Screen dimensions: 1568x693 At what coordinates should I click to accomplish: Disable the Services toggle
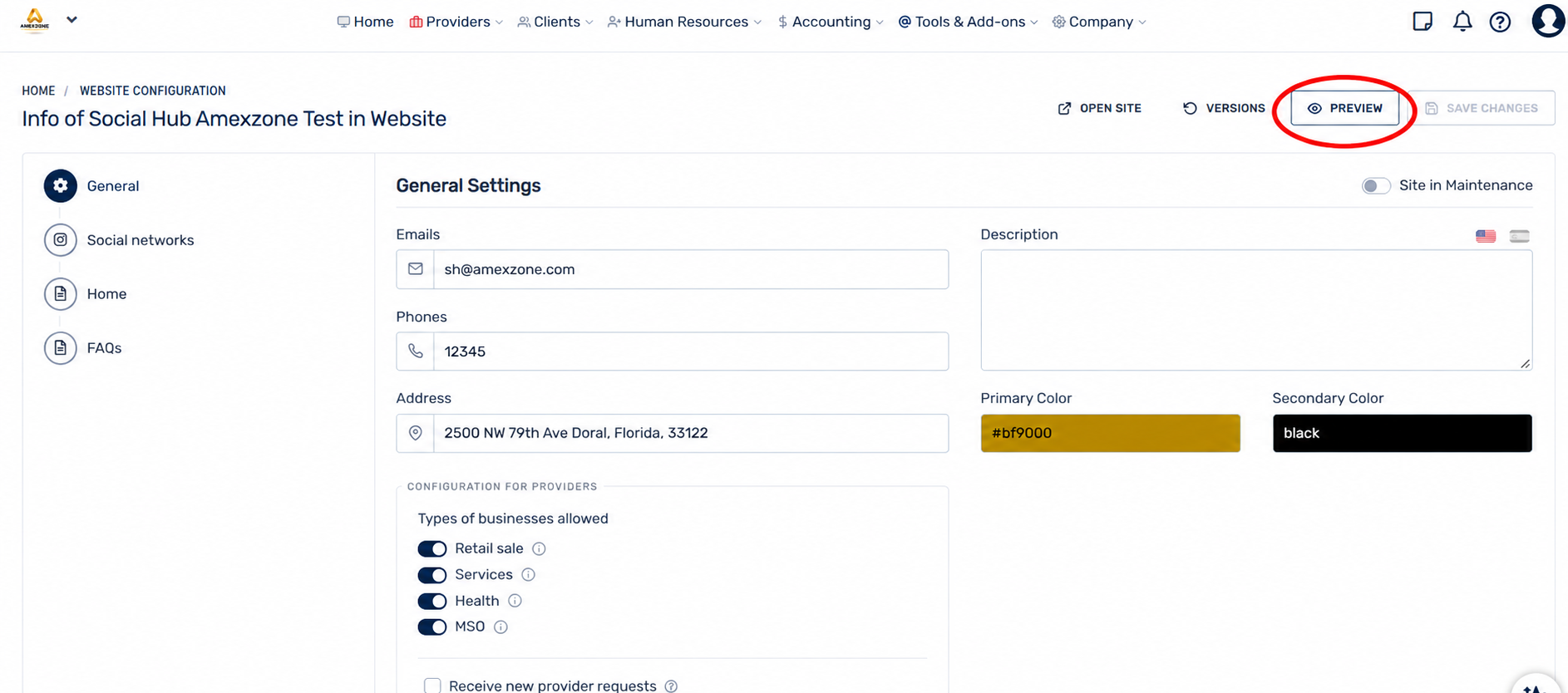click(432, 575)
